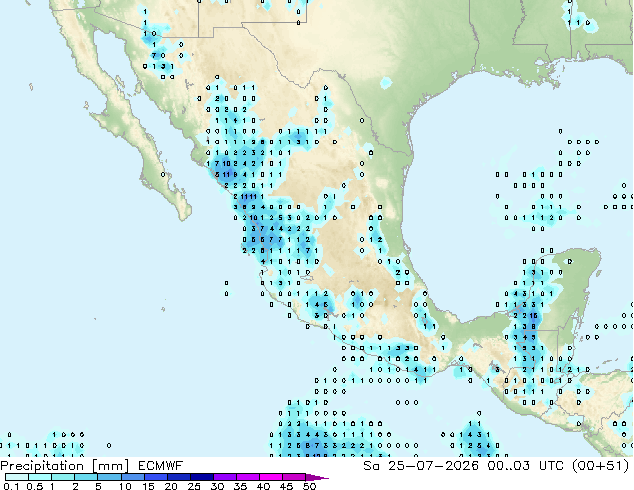
Task: Click the "UTC" label
Action: click(x=552, y=466)
